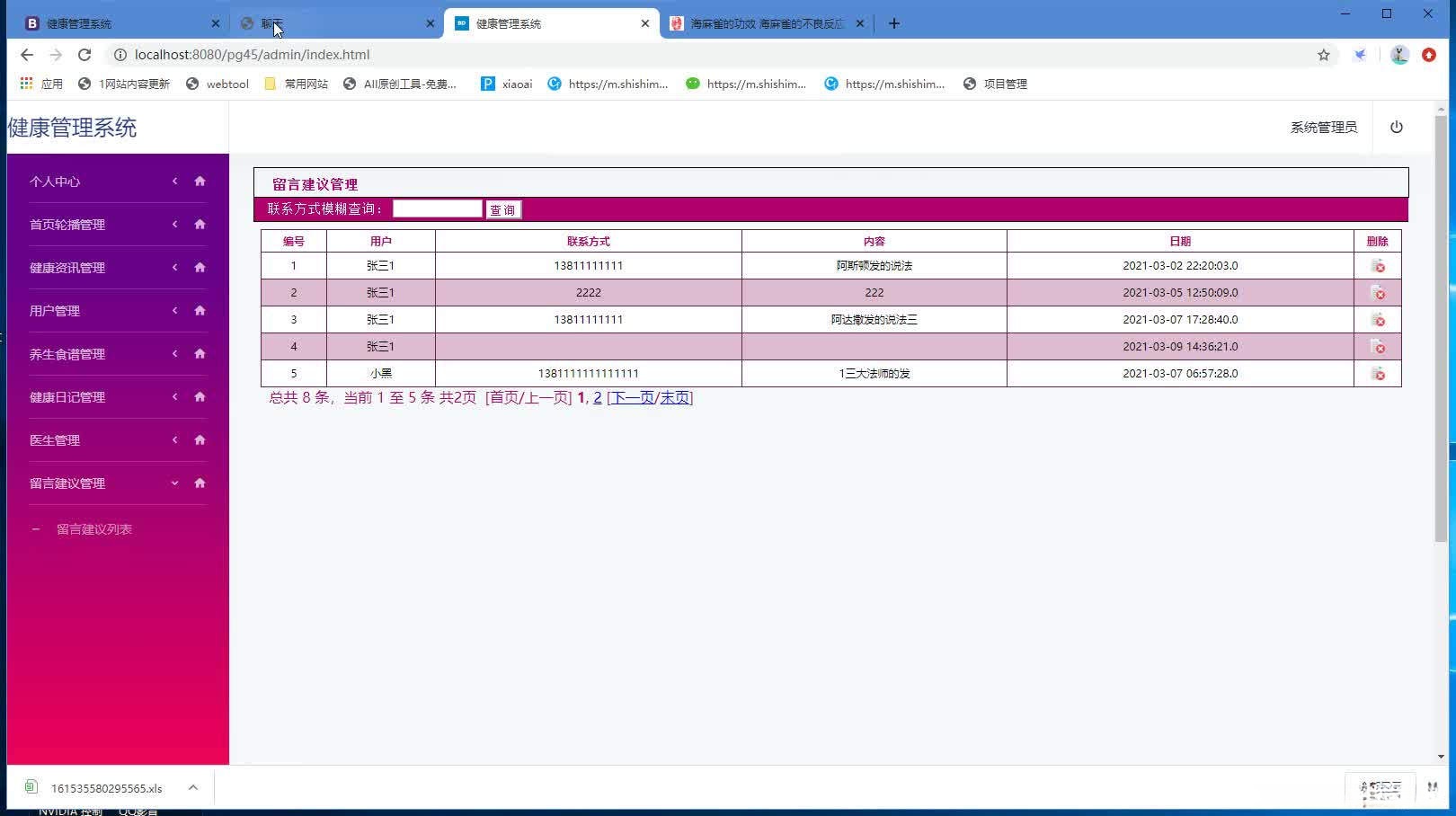
Task: Open the 应用 apps shortcut in bookmarks bar
Action: pyautogui.click(x=41, y=84)
